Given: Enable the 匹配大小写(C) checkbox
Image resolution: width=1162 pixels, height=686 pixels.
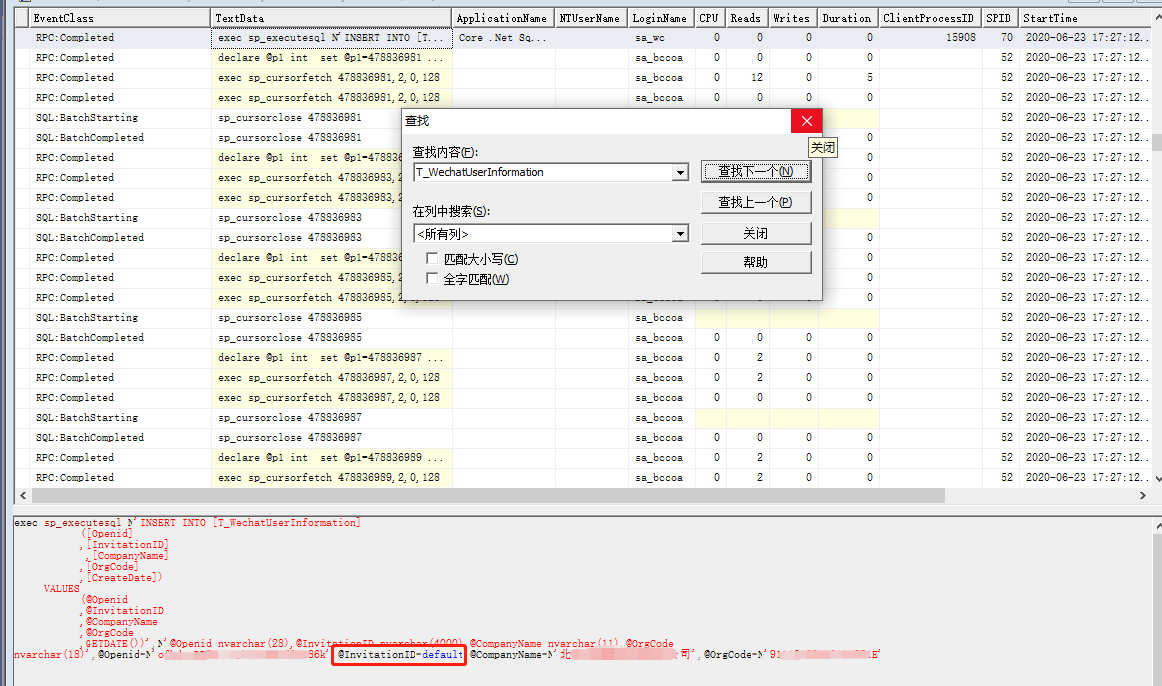Looking at the screenshot, I should tap(432, 258).
